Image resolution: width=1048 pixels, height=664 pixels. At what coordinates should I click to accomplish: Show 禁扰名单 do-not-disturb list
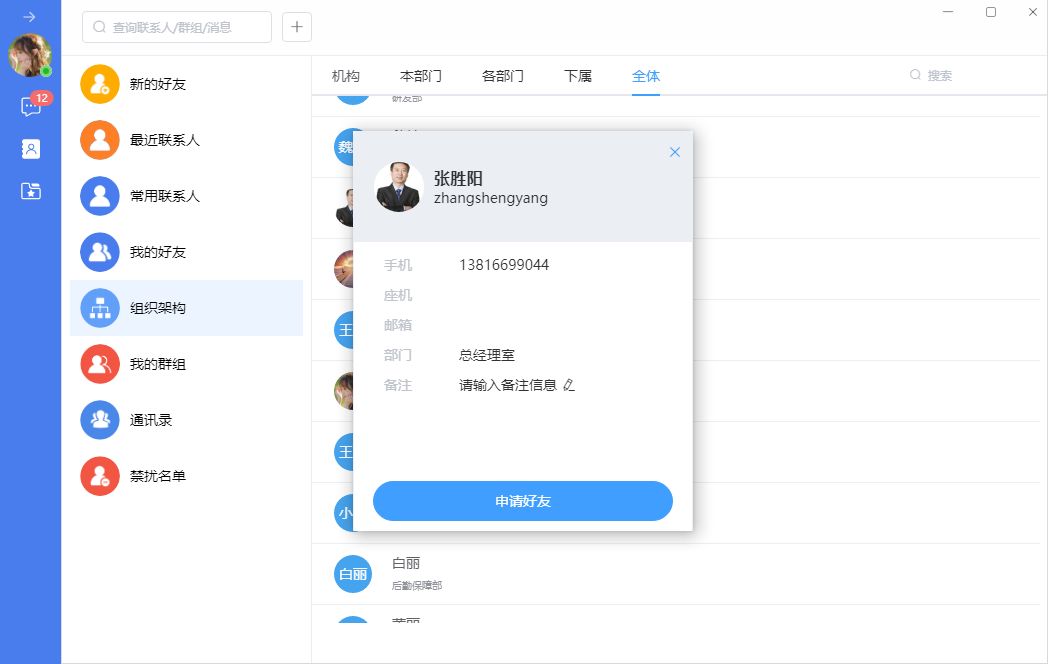(x=158, y=476)
